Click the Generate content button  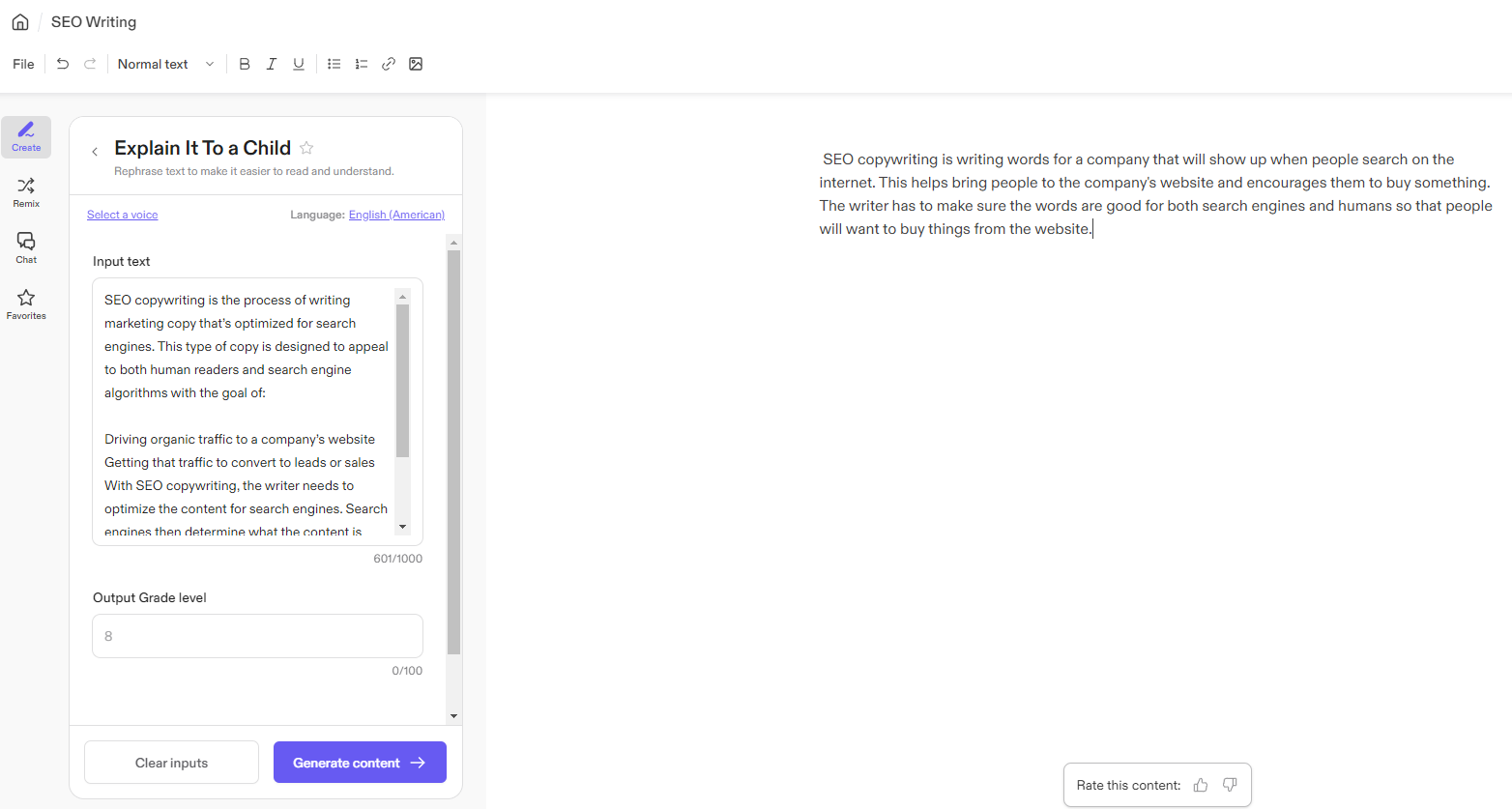[359, 762]
